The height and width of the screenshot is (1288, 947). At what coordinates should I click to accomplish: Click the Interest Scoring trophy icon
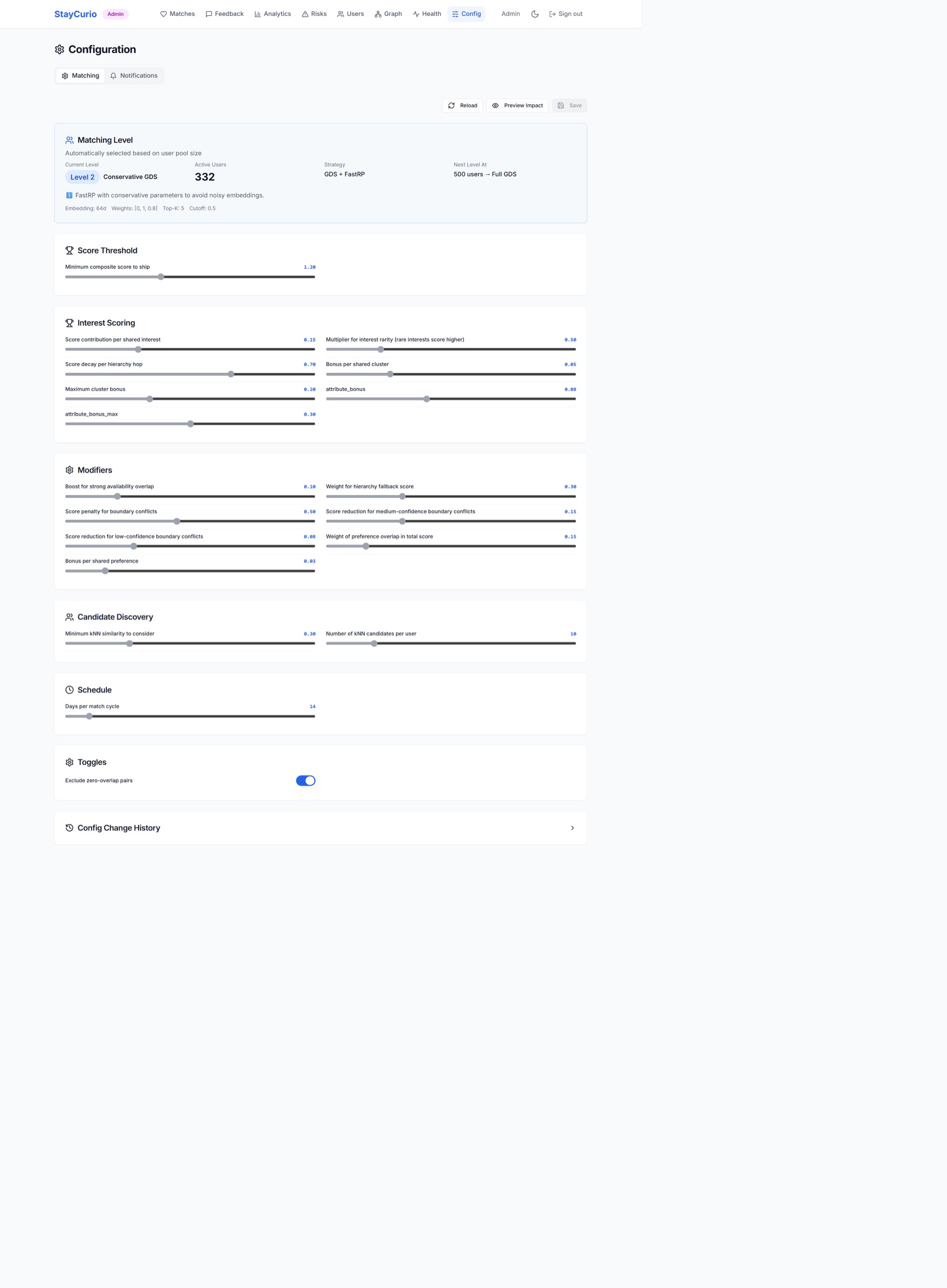click(x=69, y=323)
